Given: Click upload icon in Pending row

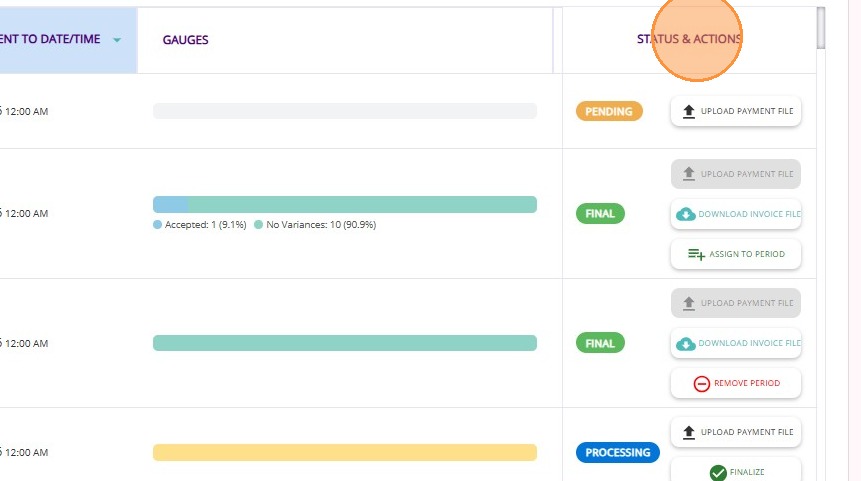Looking at the screenshot, I should coord(688,112).
